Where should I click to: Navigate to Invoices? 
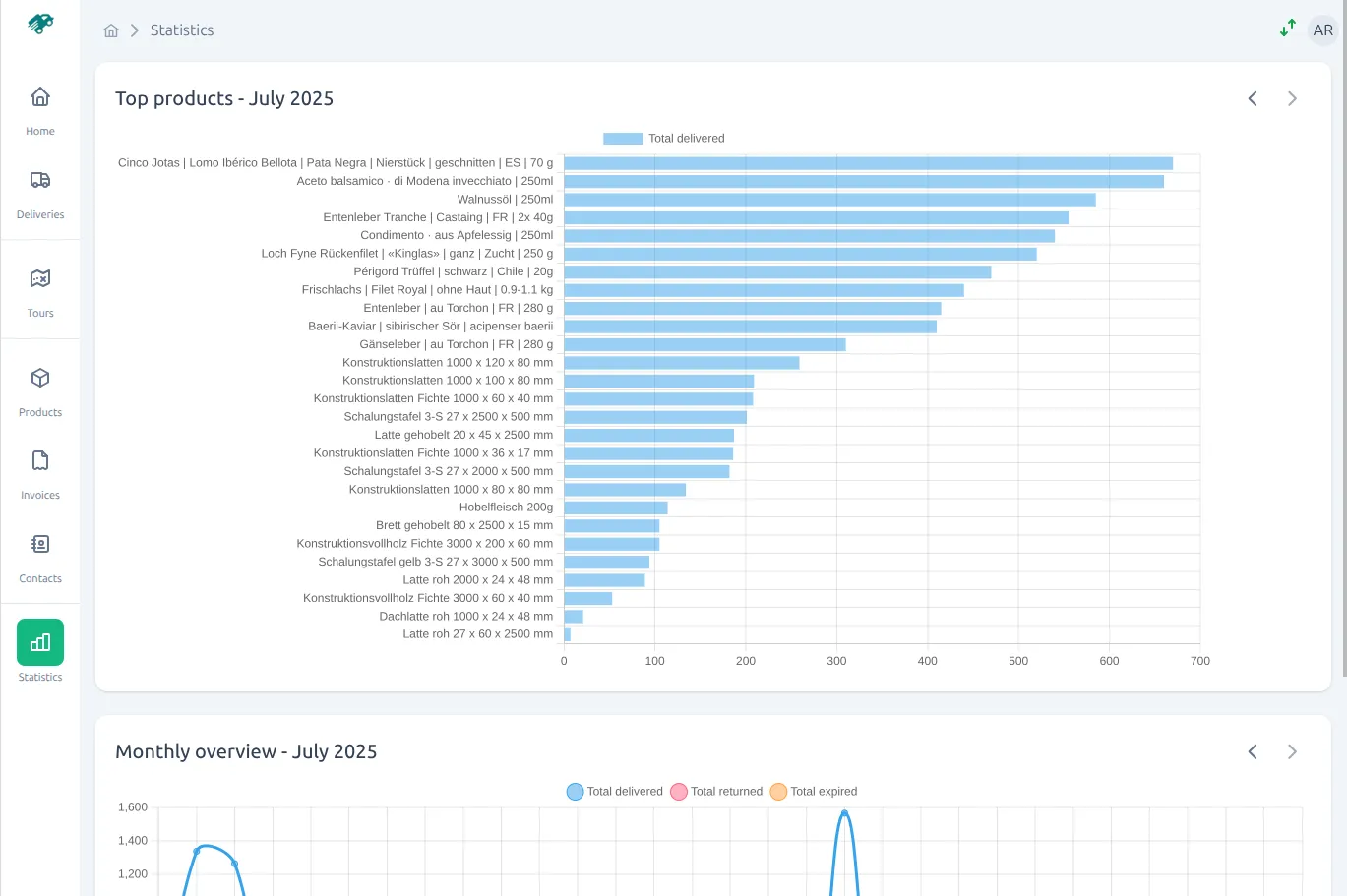point(40,473)
